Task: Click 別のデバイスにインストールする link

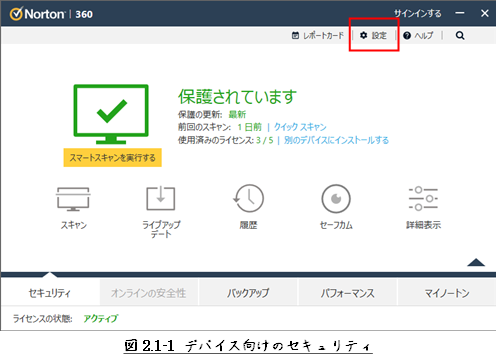Action: (336, 140)
